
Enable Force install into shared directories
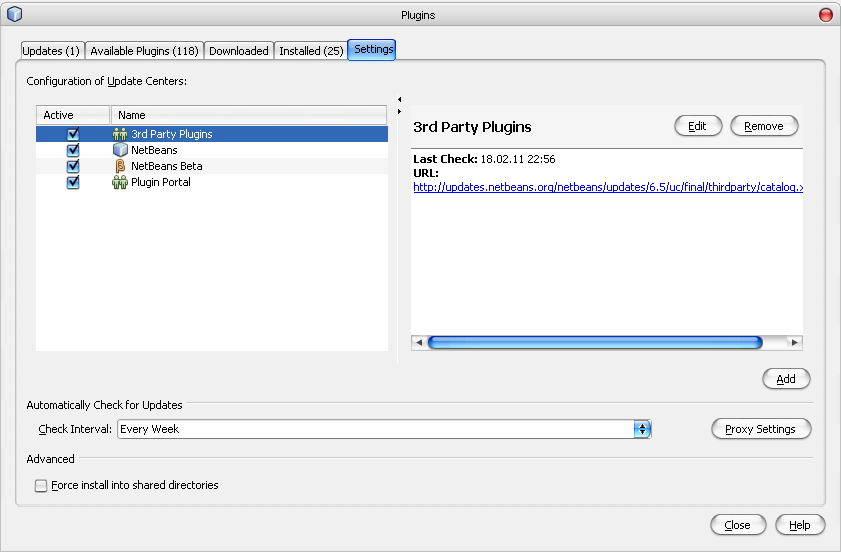(x=41, y=486)
